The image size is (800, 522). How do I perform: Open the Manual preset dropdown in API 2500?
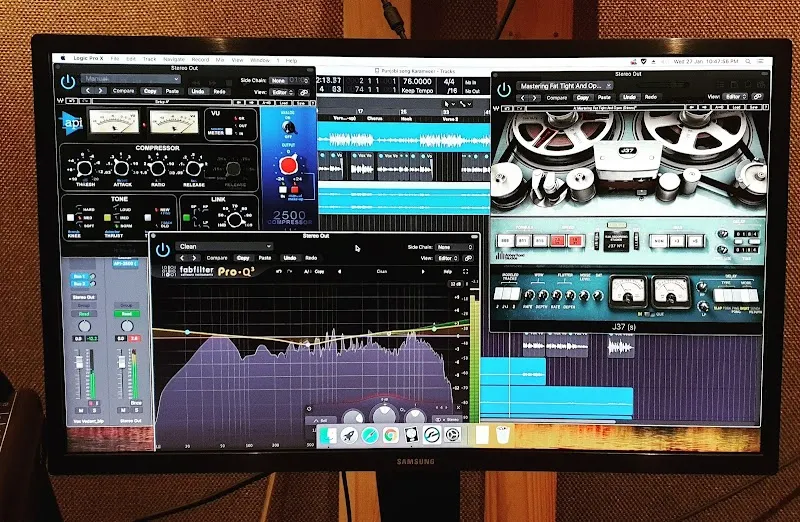[x=131, y=79]
